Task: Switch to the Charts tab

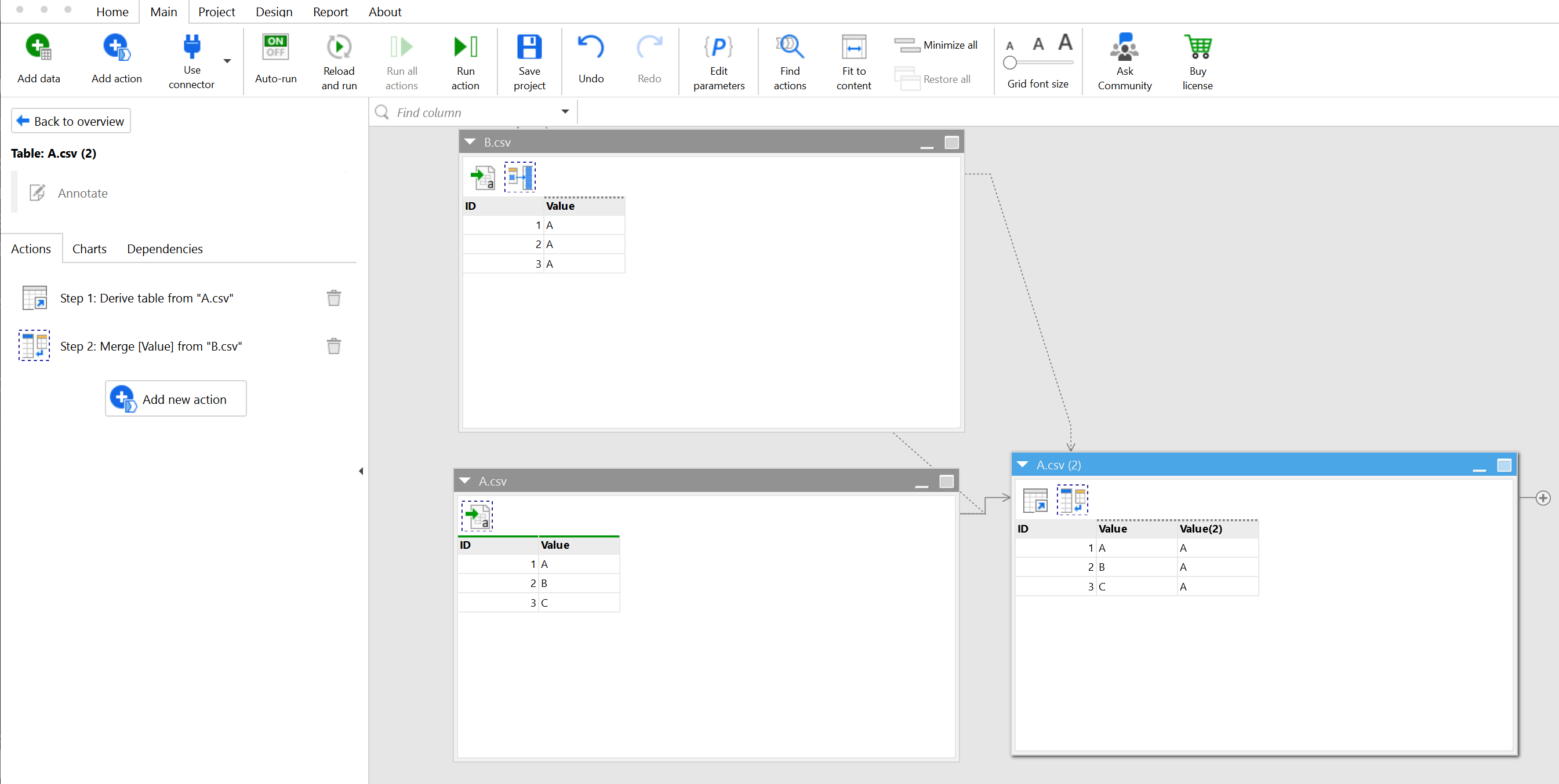Action: [x=89, y=249]
